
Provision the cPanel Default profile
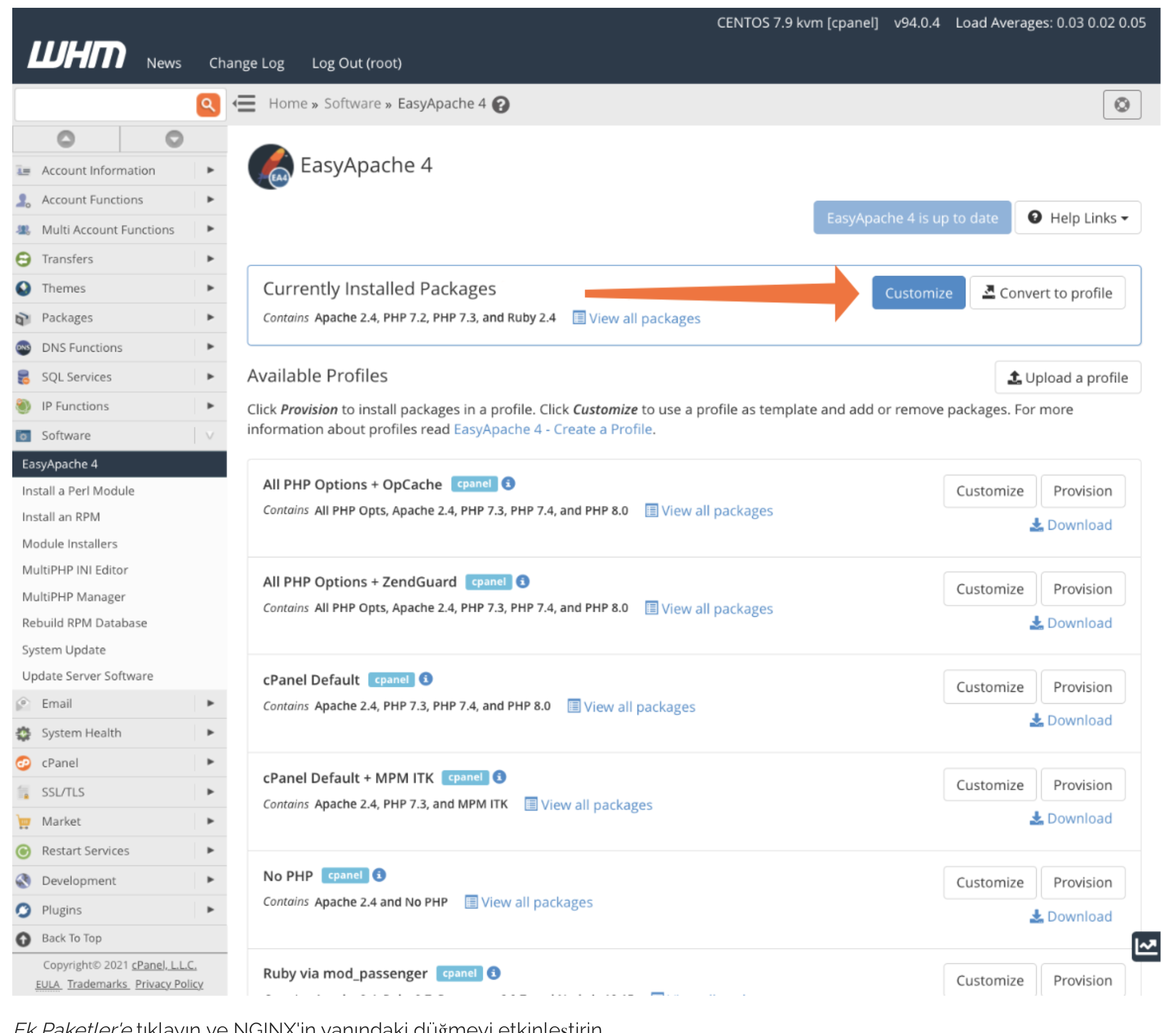[1083, 687]
